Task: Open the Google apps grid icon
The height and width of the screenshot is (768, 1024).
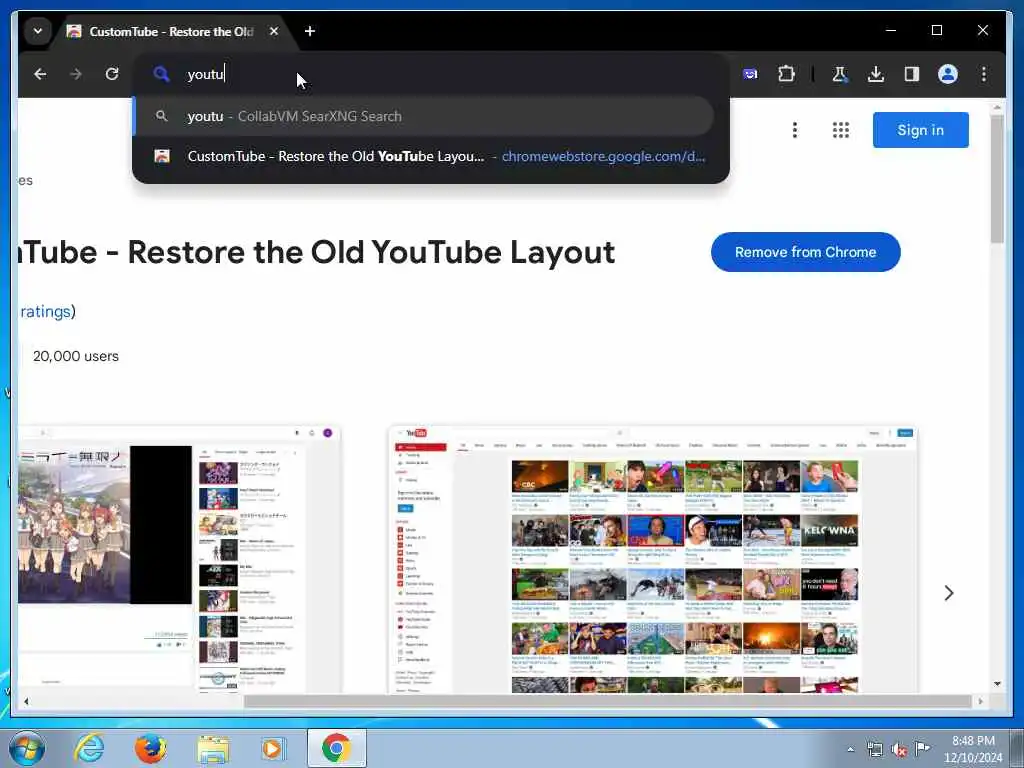Action: point(841,130)
